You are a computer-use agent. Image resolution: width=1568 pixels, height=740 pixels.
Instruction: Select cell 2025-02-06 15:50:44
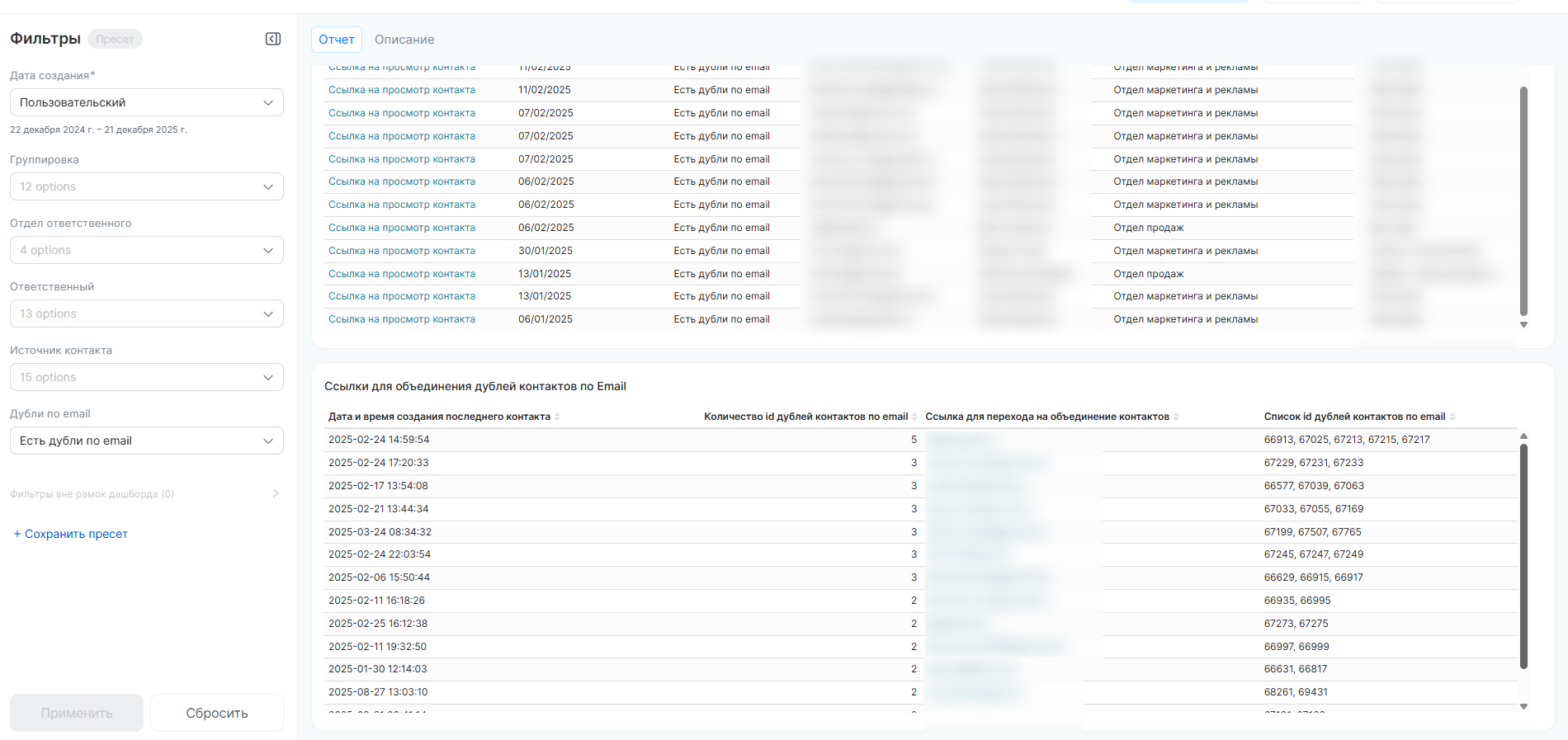click(x=379, y=577)
